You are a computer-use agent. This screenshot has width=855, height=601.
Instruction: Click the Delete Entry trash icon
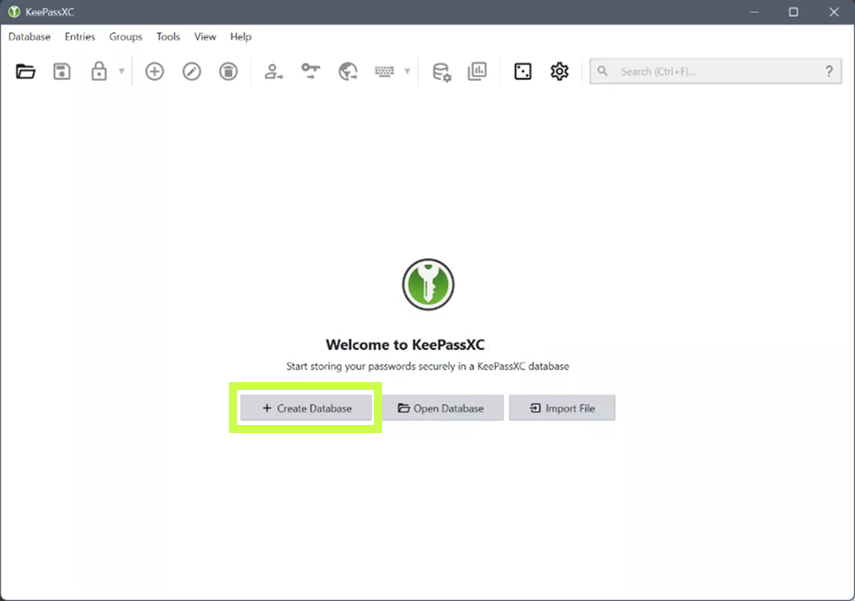228,71
